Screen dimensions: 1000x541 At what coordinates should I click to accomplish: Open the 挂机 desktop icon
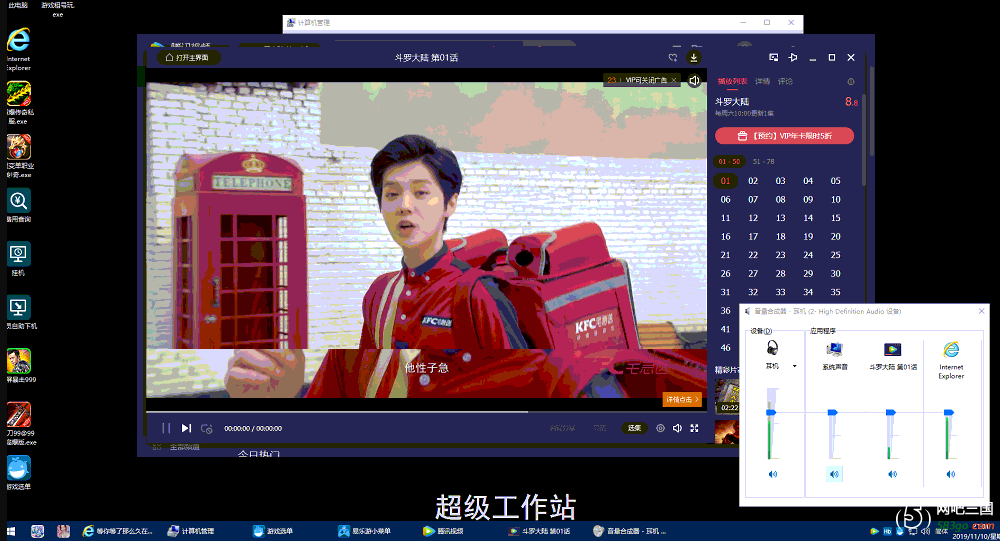click(18, 259)
